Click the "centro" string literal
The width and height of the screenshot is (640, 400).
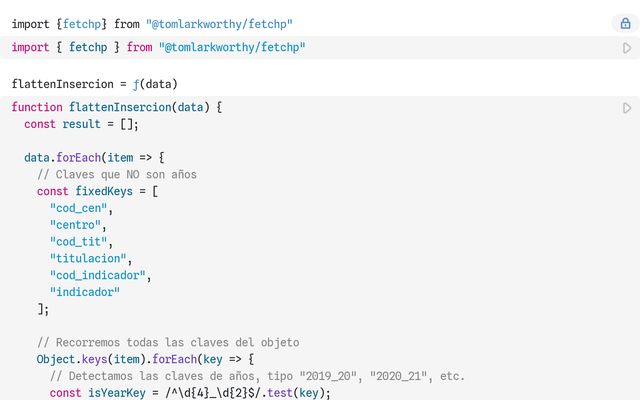point(77,225)
